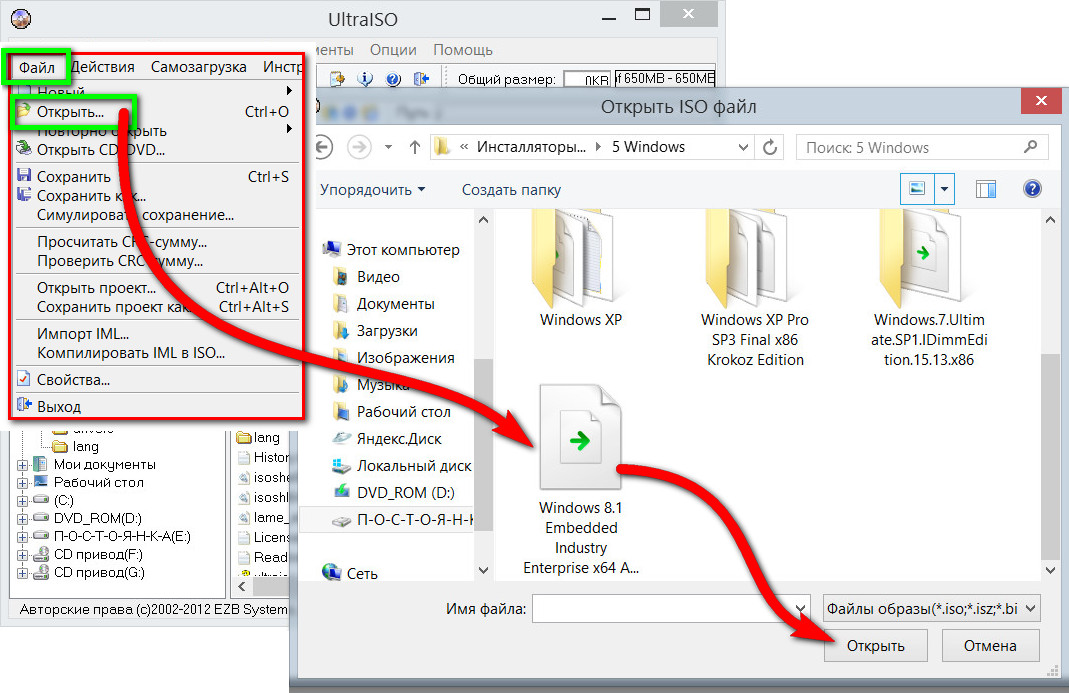The height and width of the screenshot is (693, 1069).
Task: Select the lang folder in UltraISO file list
Action: click(x=267, y=437)
